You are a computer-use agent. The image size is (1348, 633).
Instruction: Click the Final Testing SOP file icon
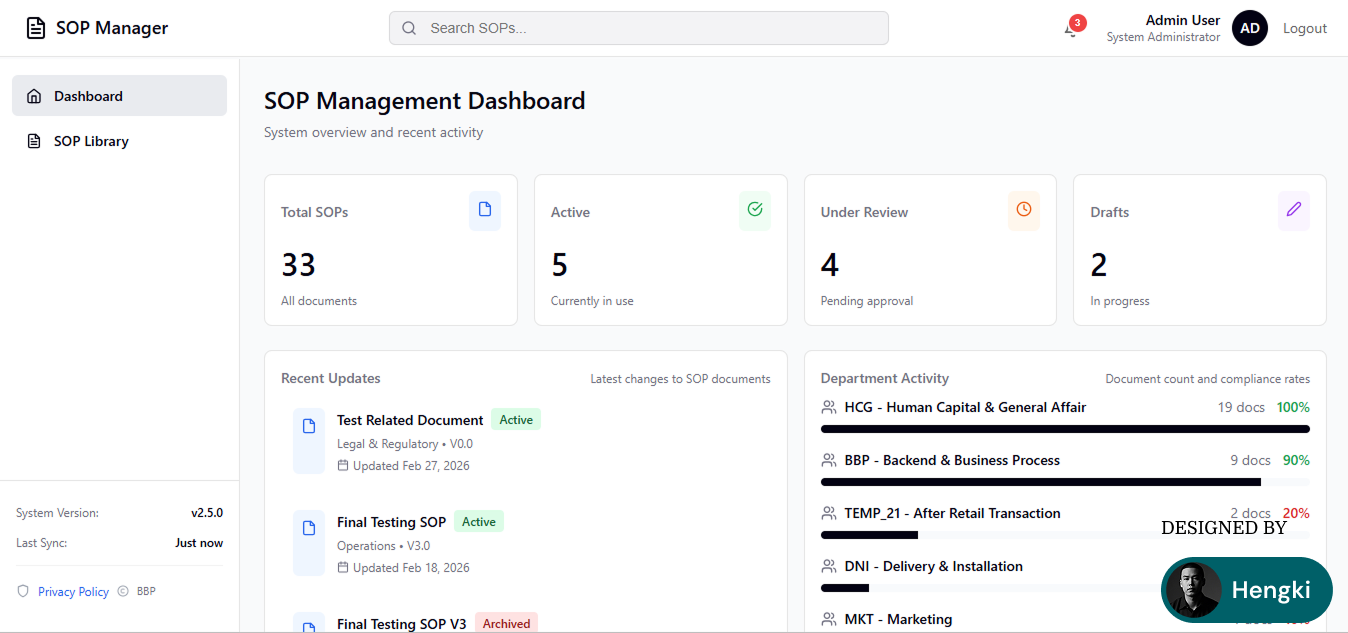tap(309, 529)
